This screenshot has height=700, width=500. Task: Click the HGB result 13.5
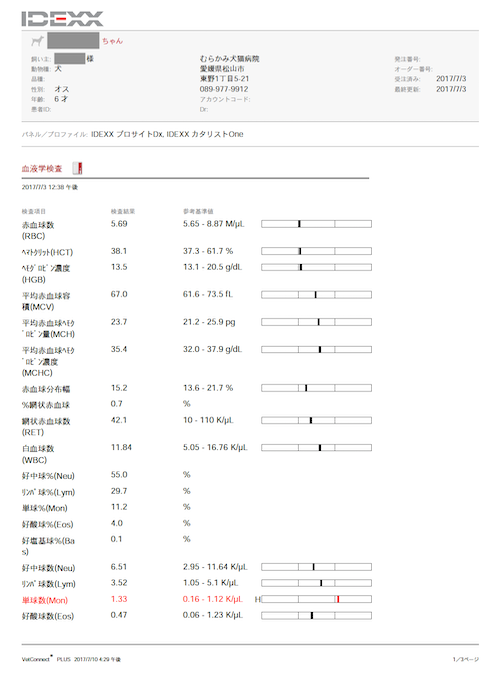tap(119, 267)
